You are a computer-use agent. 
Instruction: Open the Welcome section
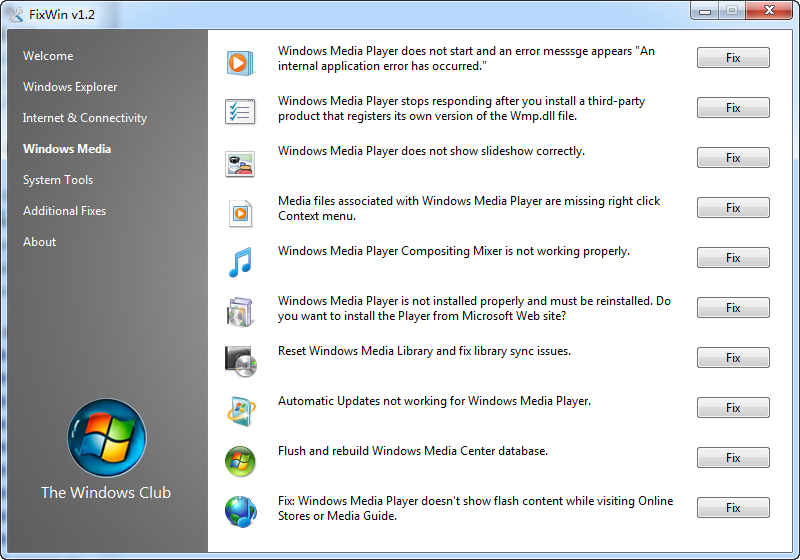coord(48,56)
